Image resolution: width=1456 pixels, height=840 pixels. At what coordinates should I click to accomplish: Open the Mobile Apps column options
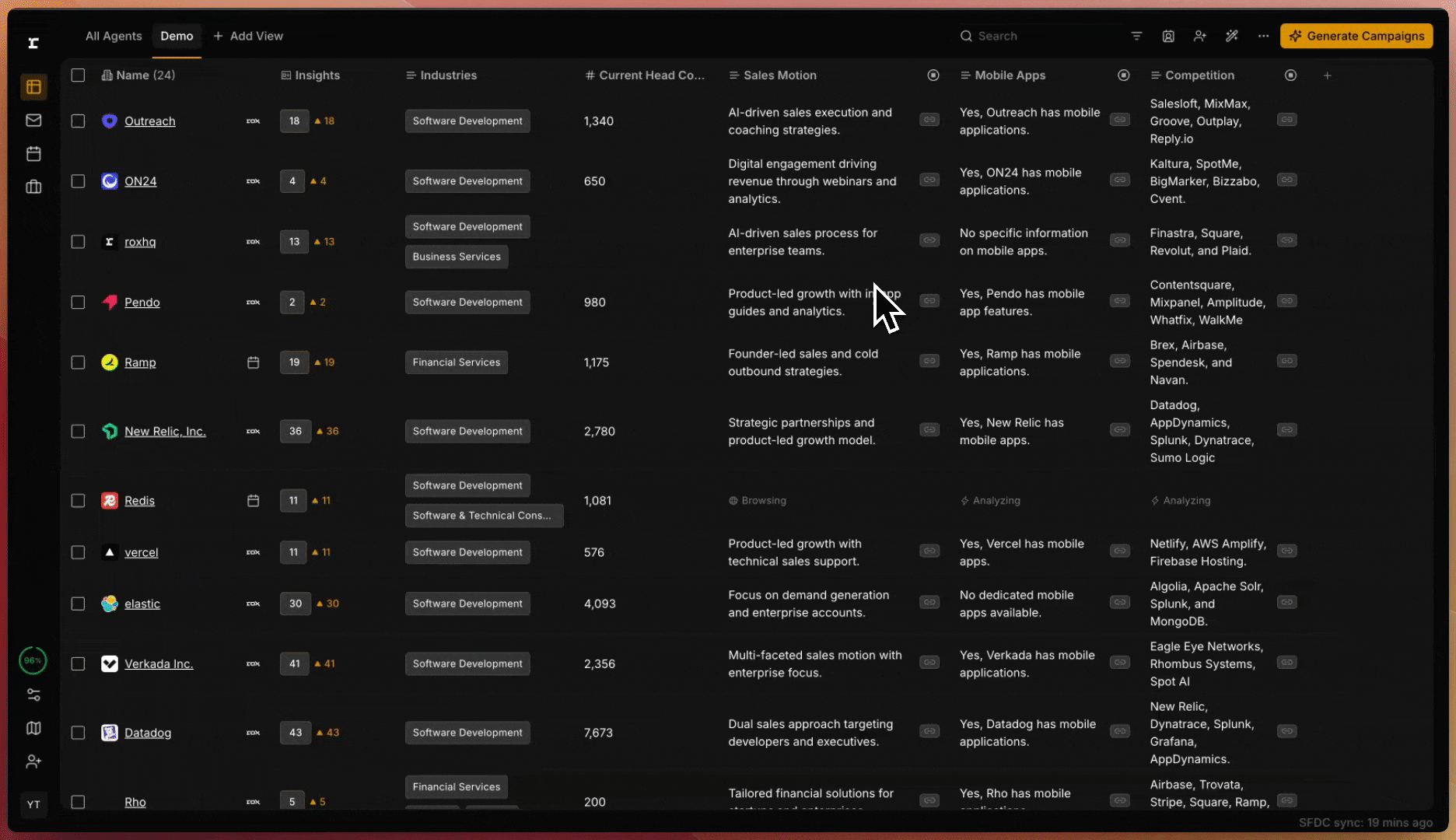click(1124, 75)
